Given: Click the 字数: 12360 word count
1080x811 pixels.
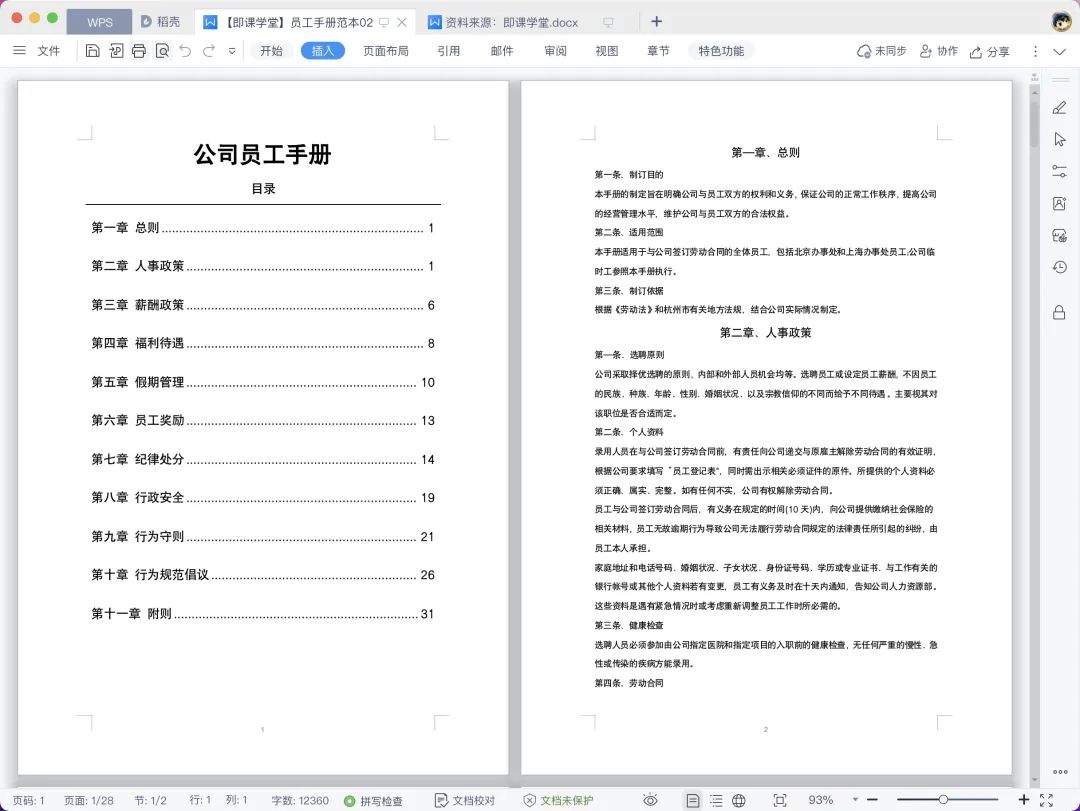Looking at the screenshot, I should tap(300, 801).
